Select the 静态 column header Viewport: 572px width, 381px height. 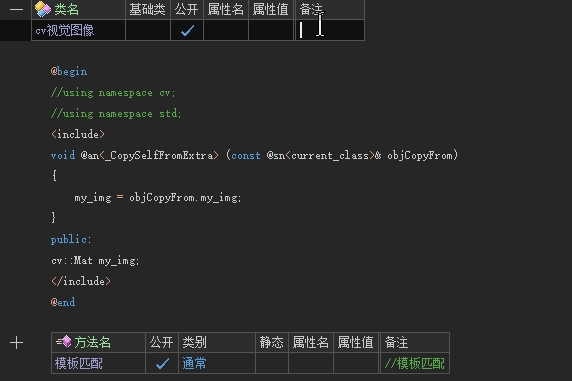pos(272,342)
